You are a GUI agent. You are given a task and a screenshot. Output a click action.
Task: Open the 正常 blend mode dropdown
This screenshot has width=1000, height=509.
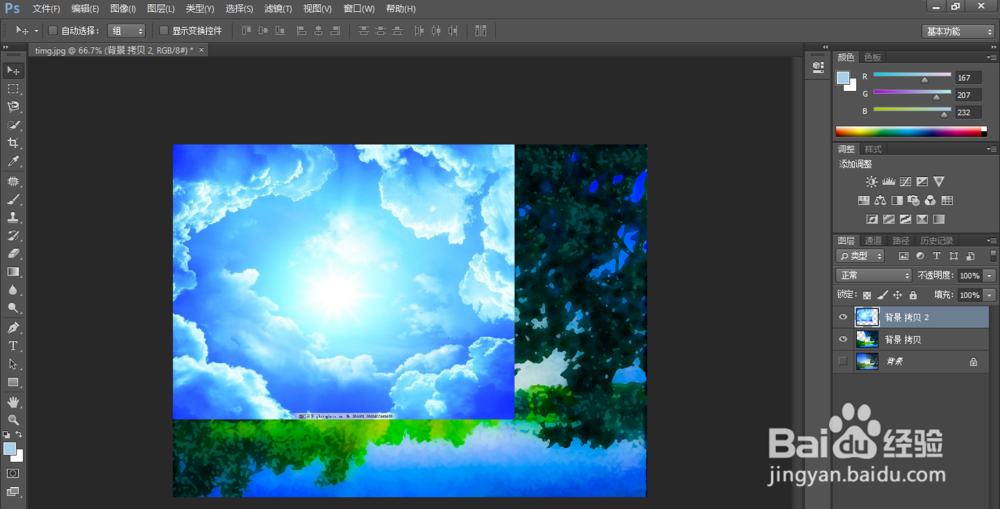point(874,276)
